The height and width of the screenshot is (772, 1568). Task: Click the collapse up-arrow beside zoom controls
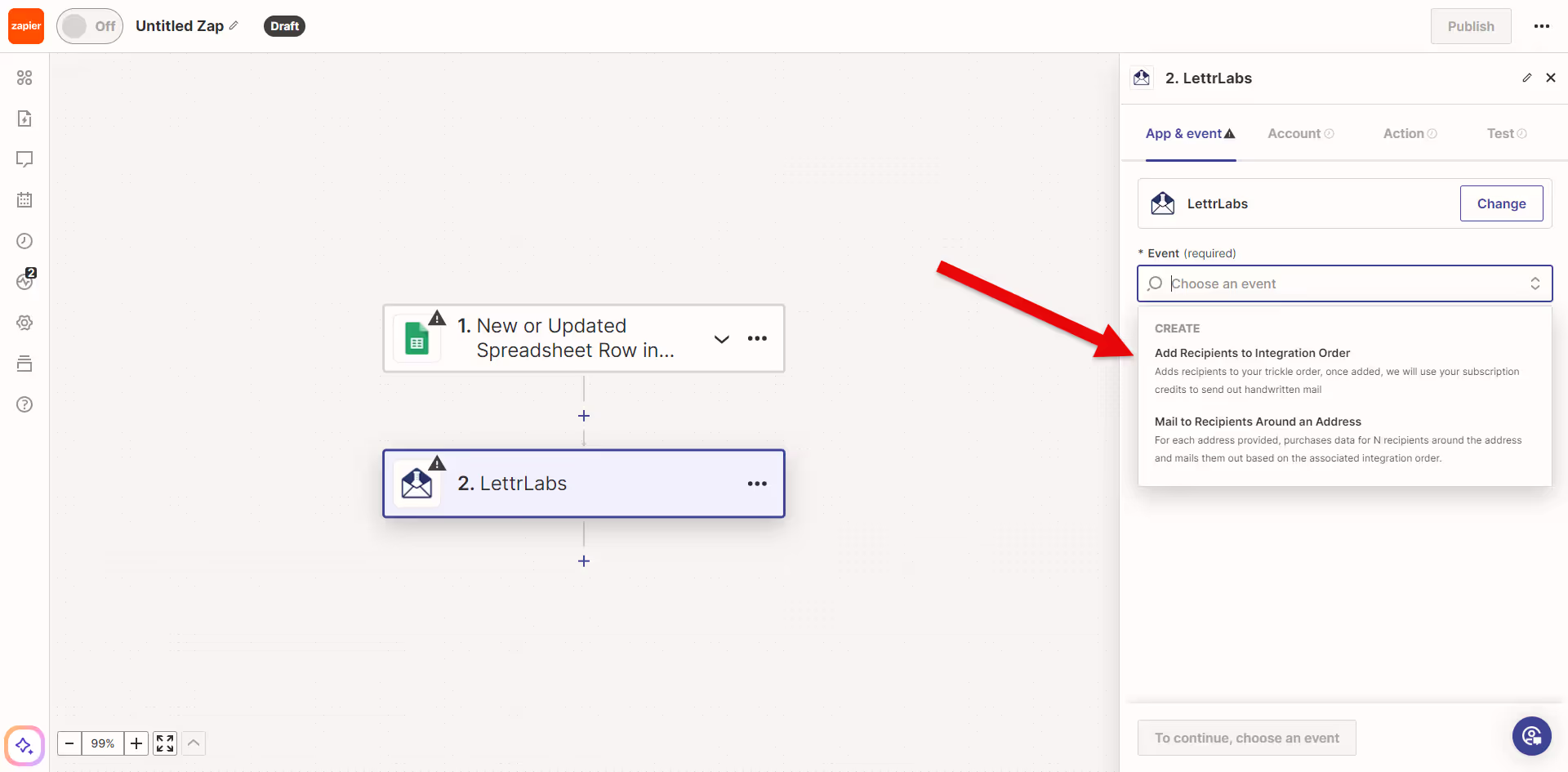(x=194, y=743)
